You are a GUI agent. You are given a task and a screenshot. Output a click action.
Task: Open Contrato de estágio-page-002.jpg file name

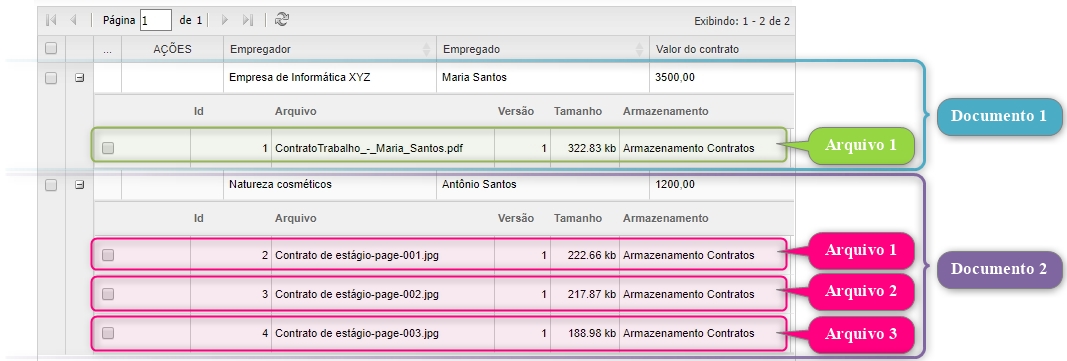pos(357,294)
